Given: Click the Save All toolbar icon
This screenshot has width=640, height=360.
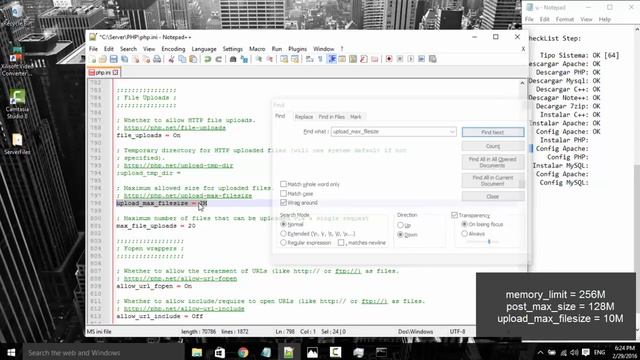Looking at the screenshot, I should [124, 60].
